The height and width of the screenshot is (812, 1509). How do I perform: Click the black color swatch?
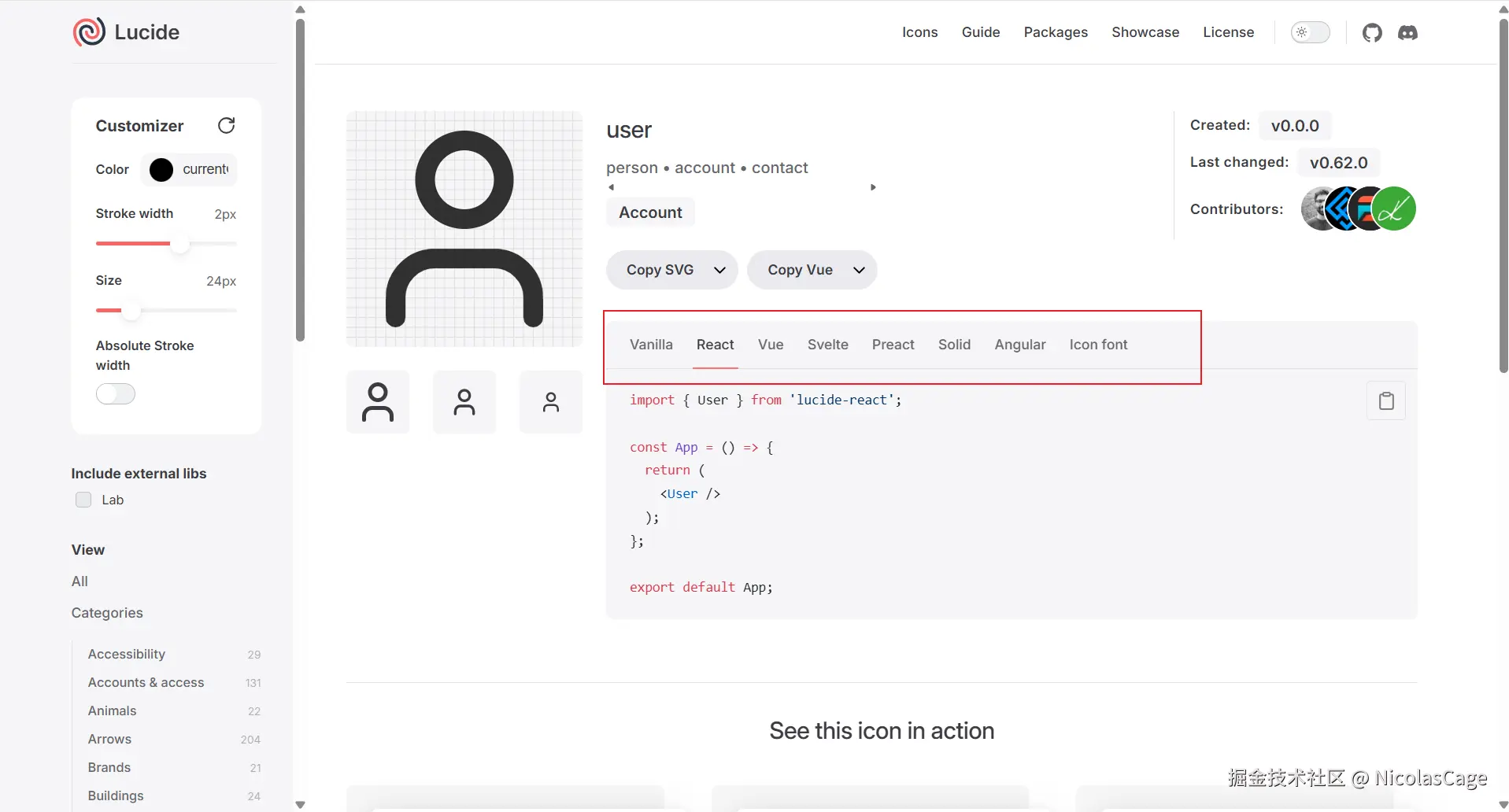pos(161,170)
